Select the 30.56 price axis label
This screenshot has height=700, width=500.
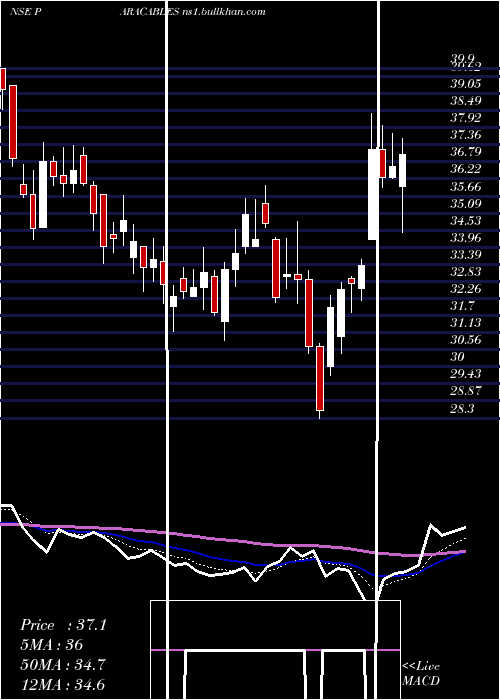point(466,339)
